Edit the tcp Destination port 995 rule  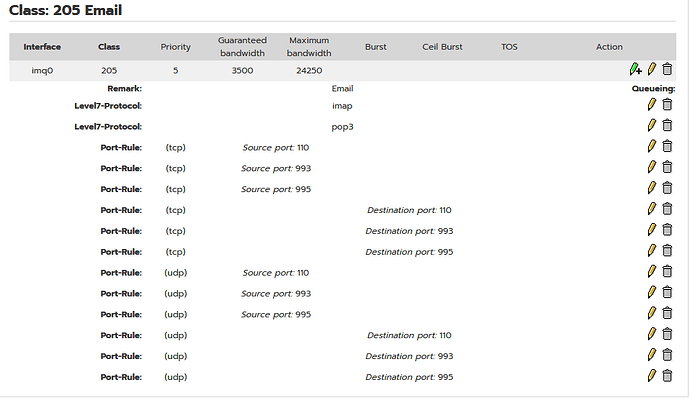[x=652, y=250]
